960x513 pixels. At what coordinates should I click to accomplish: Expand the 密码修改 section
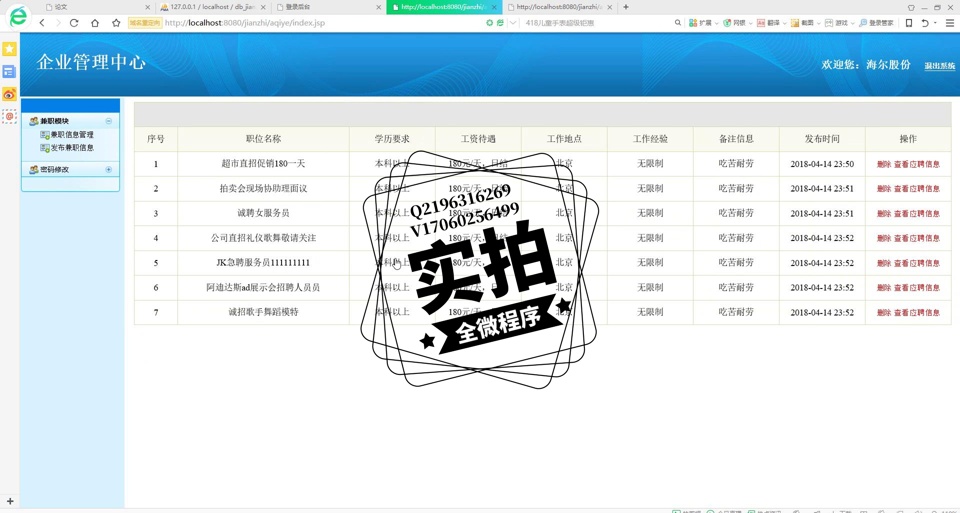pyautogui.click(x=109, y=170)
